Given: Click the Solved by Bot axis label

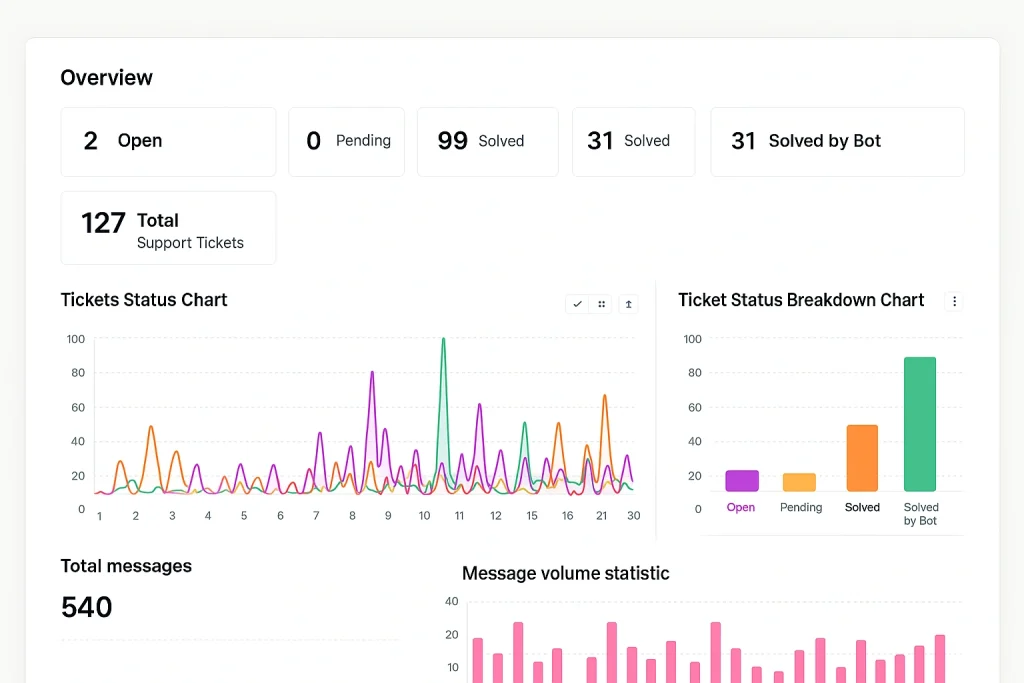Looking at the screenshot, I should point(921,514).
